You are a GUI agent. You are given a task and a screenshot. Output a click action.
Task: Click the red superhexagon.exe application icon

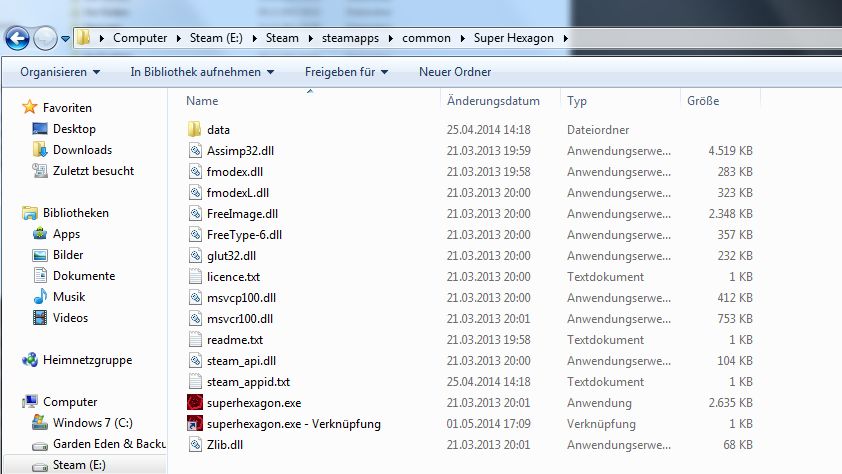(x=195, y=402)
